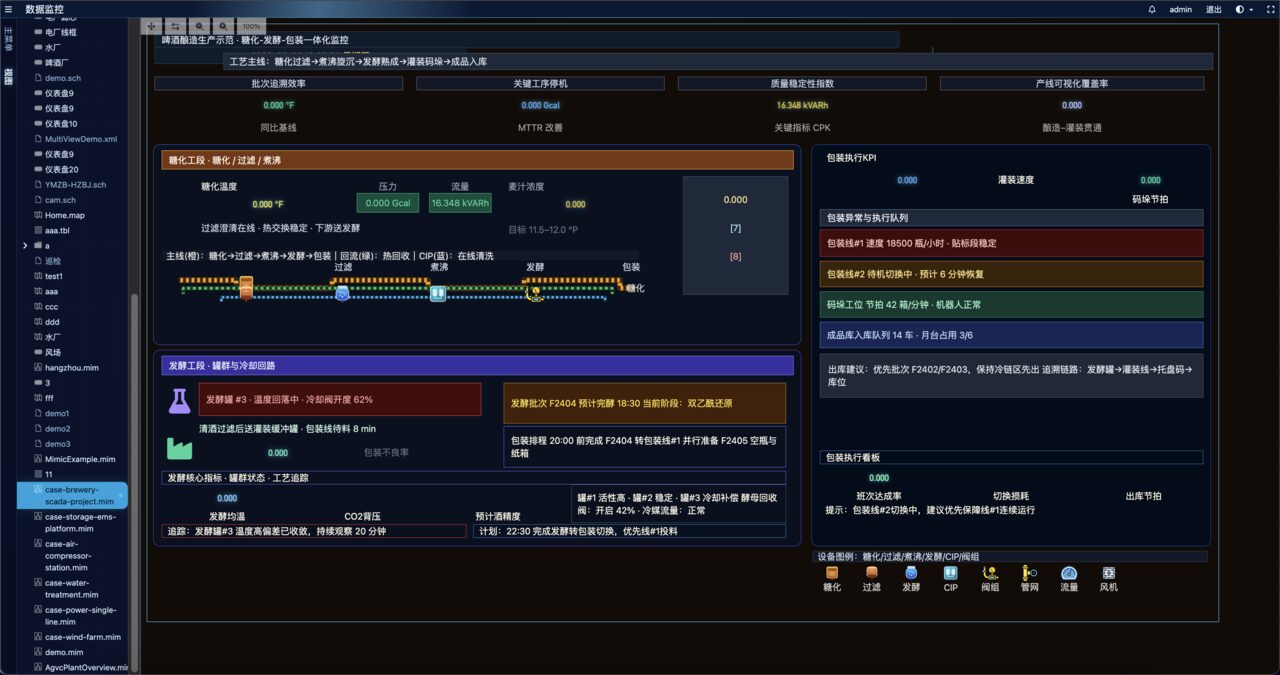
Task: Click the CIP icon under 煮沸 on process line
Action: pyautogui.click(x=437, y=293)
